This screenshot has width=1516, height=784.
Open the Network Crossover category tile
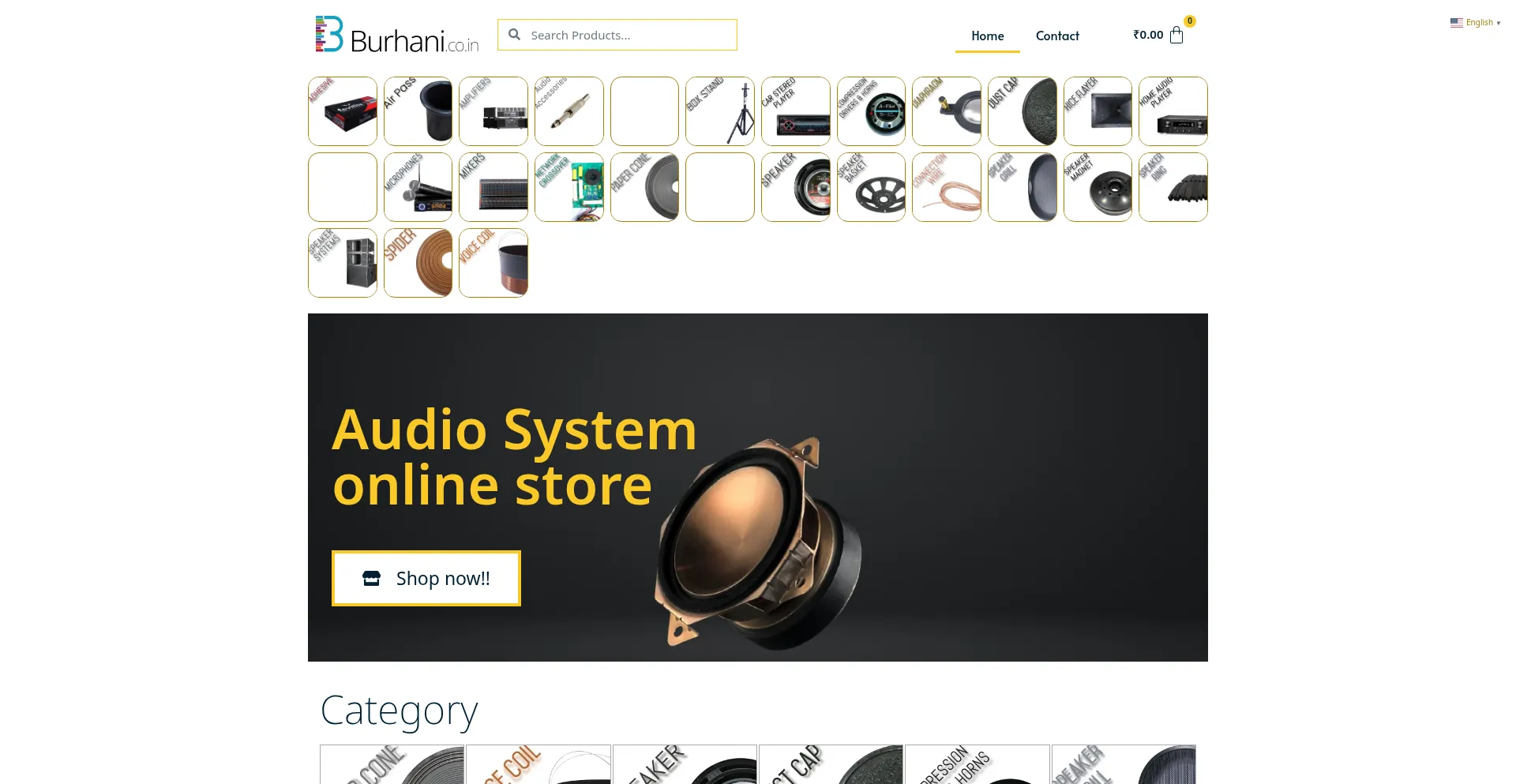569,187
